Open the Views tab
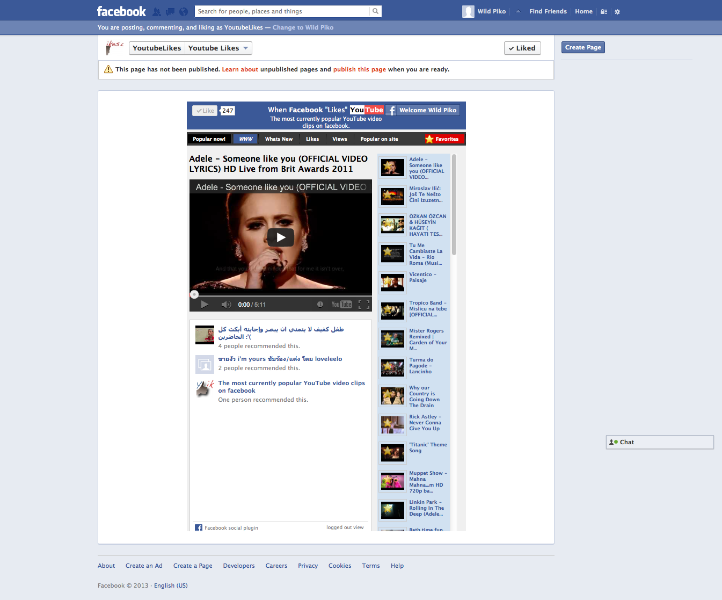This screenshot has width=722, height=600. point(340,139)
